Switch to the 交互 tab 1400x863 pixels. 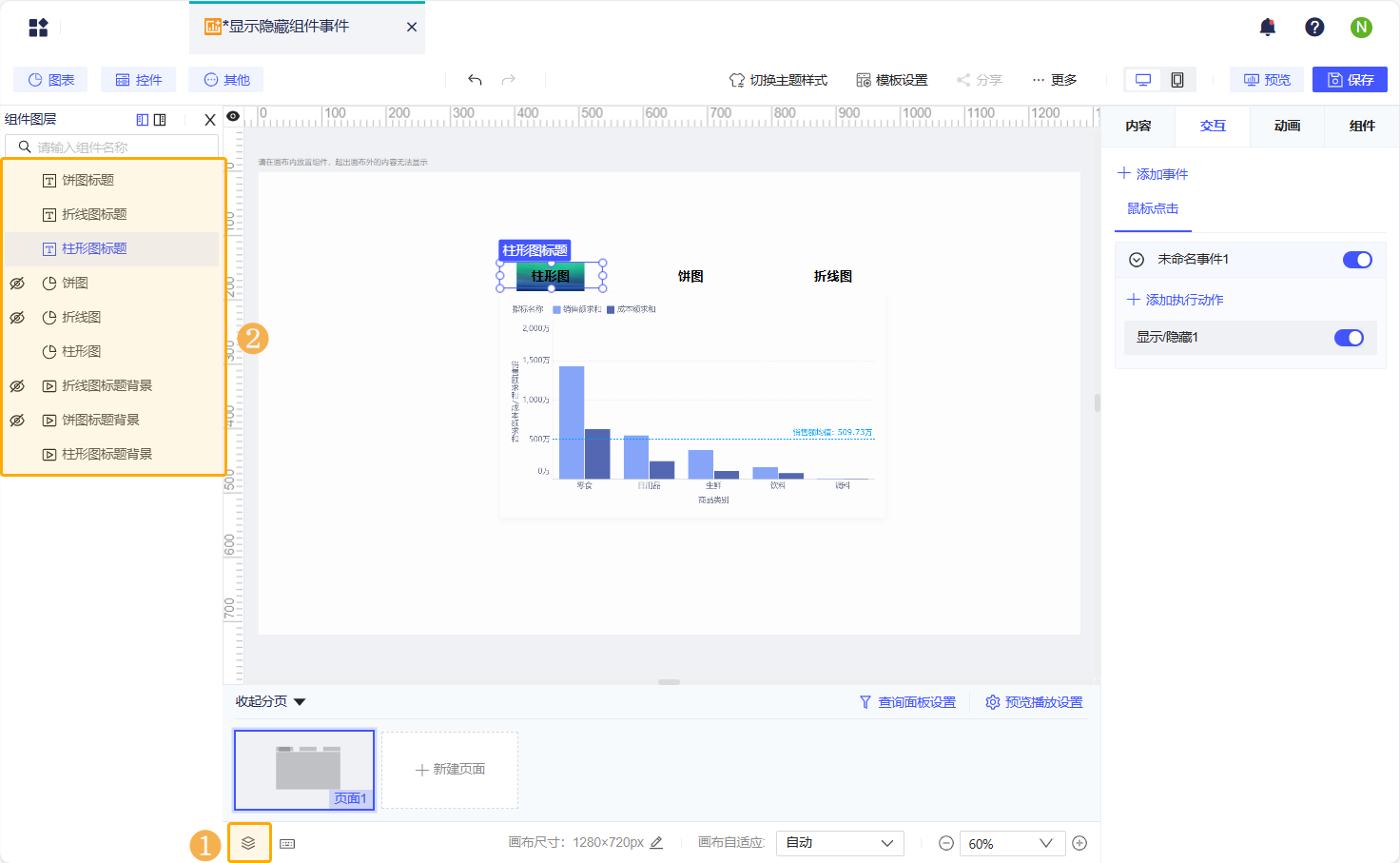coord(1213,126)
